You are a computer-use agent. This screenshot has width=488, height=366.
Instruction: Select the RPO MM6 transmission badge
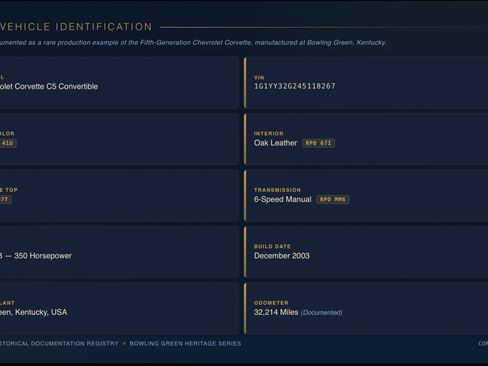333,199
